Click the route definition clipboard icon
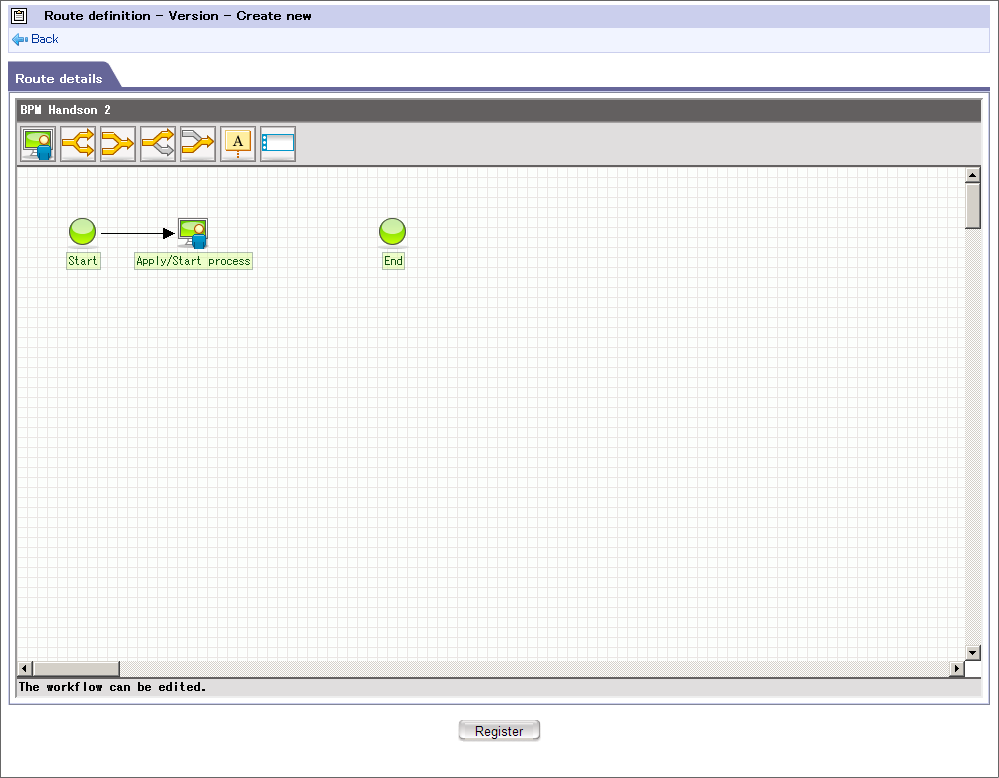The image size is (999, 778). pos(19,16)
